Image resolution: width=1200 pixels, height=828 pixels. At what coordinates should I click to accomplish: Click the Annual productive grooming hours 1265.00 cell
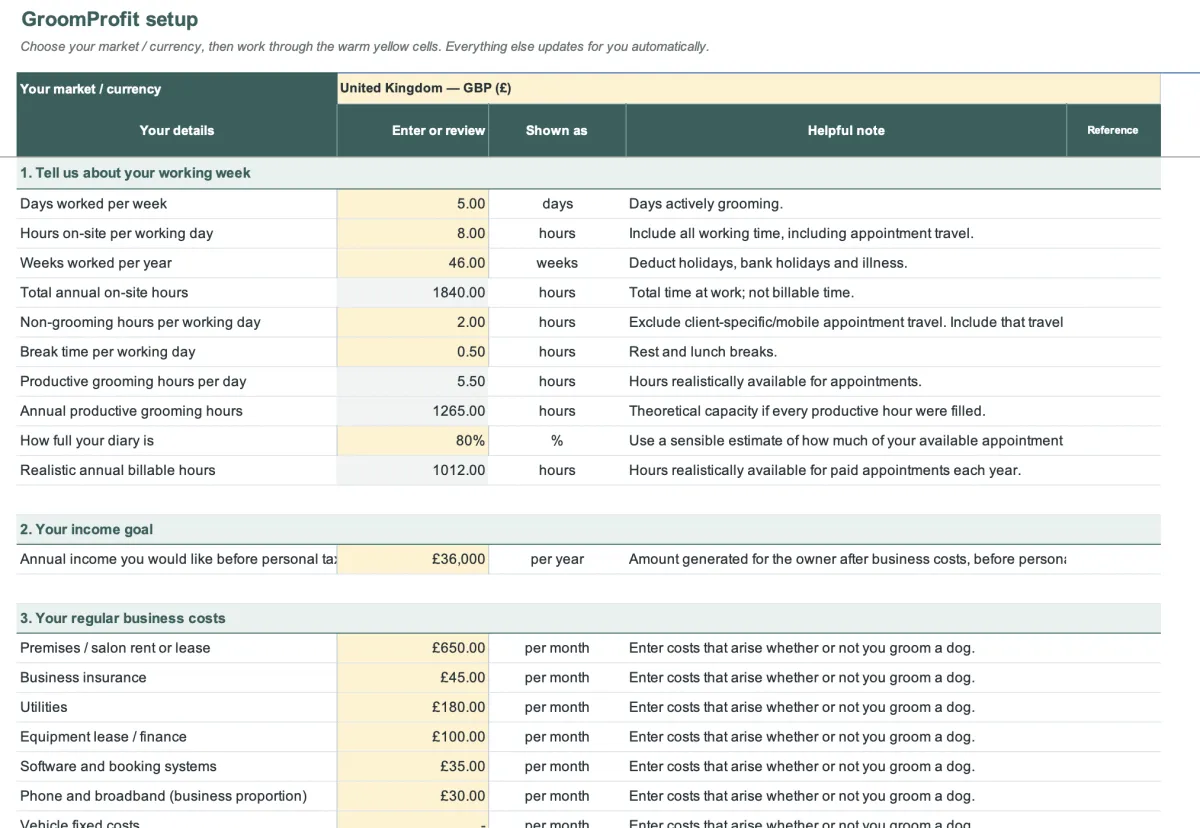click(412, 411)
